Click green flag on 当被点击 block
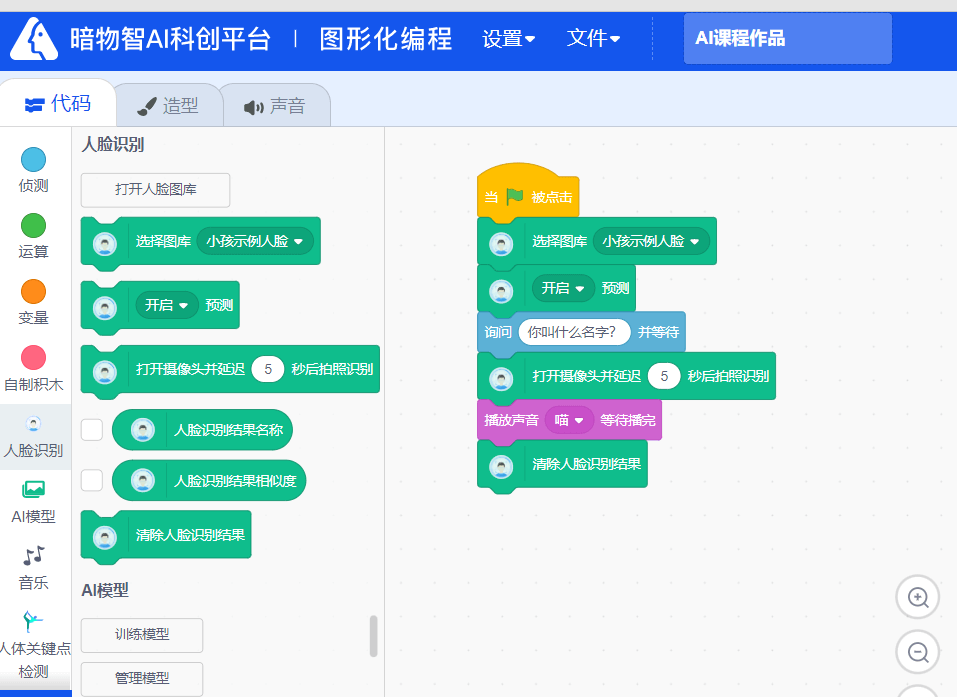The height and width of the screenshot is (697, 957). point(515,197)
